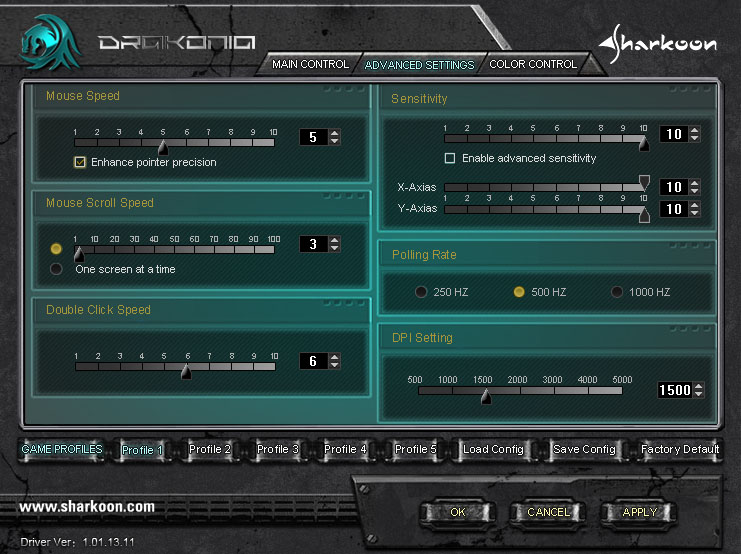Open www.sharkoon.com link
Screen dimensions: 741x554
pyautogui.click(x=87, y=507)
